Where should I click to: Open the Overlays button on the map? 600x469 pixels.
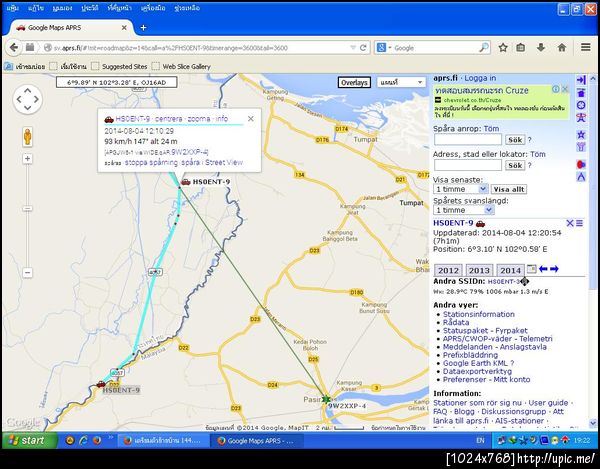tap(354, 82)
